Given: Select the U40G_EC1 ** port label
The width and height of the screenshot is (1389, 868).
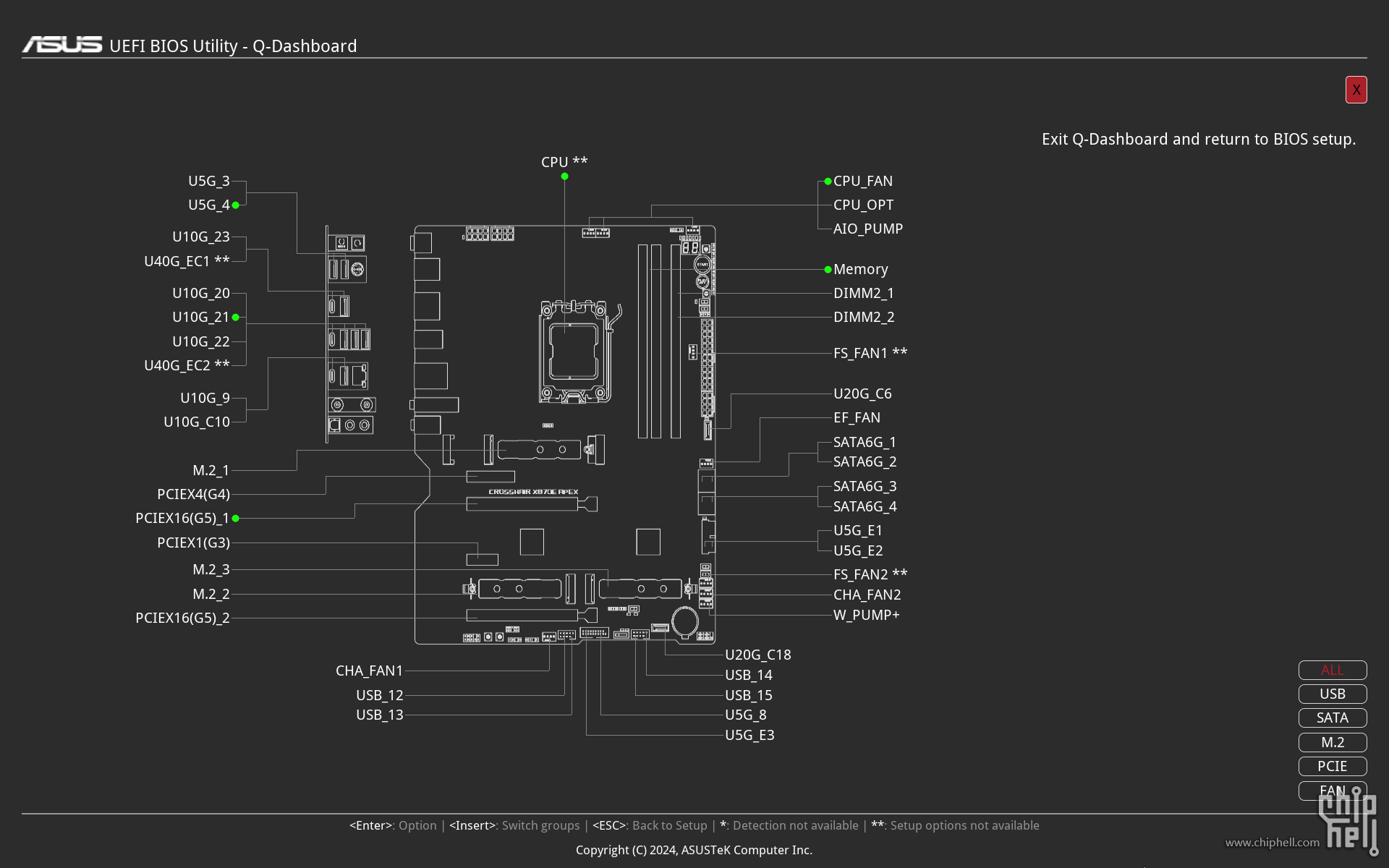Looking at the screenshot, I should [x=187, y=261].
